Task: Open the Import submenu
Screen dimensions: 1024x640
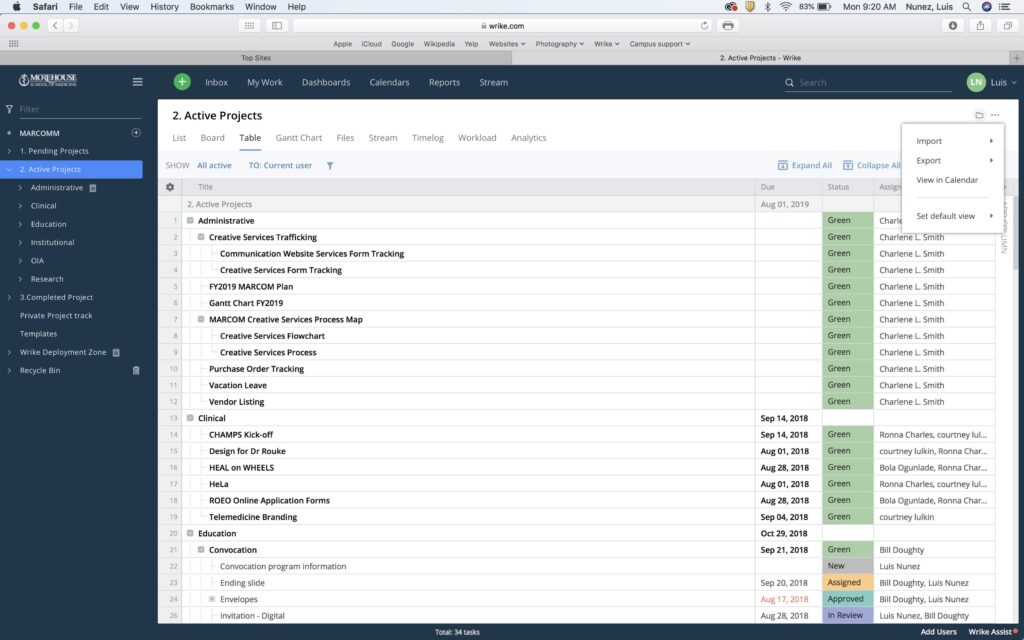Action: point(952,141)
